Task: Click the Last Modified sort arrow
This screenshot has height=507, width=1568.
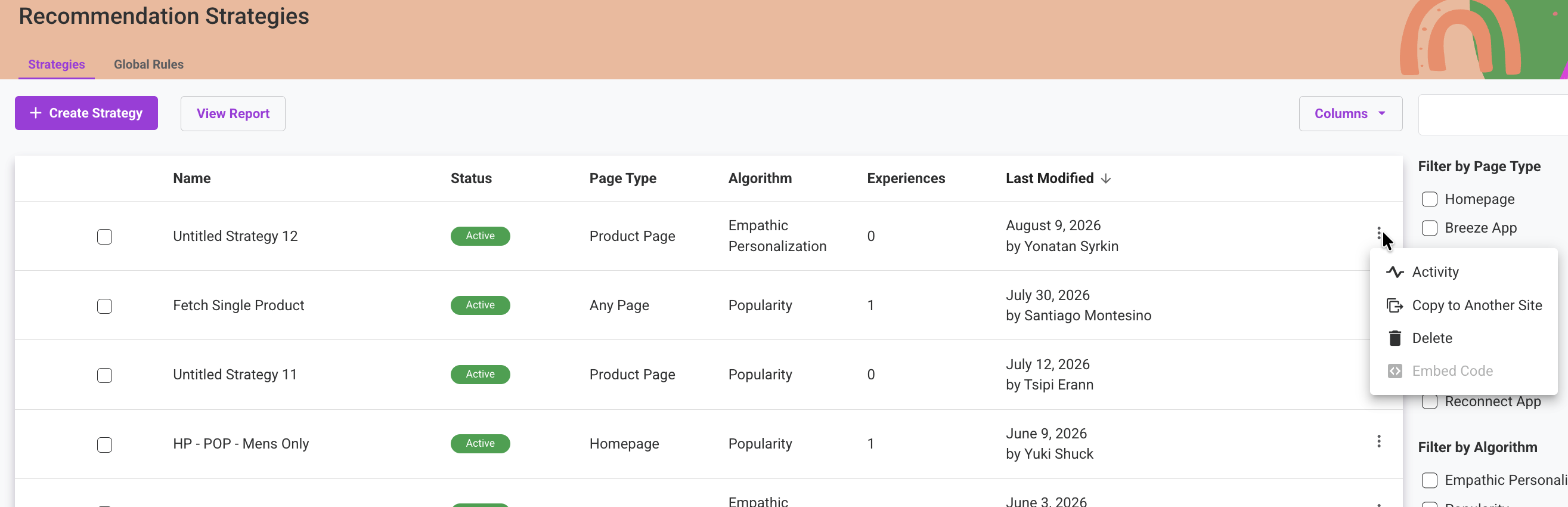Action: point(1105,178)
